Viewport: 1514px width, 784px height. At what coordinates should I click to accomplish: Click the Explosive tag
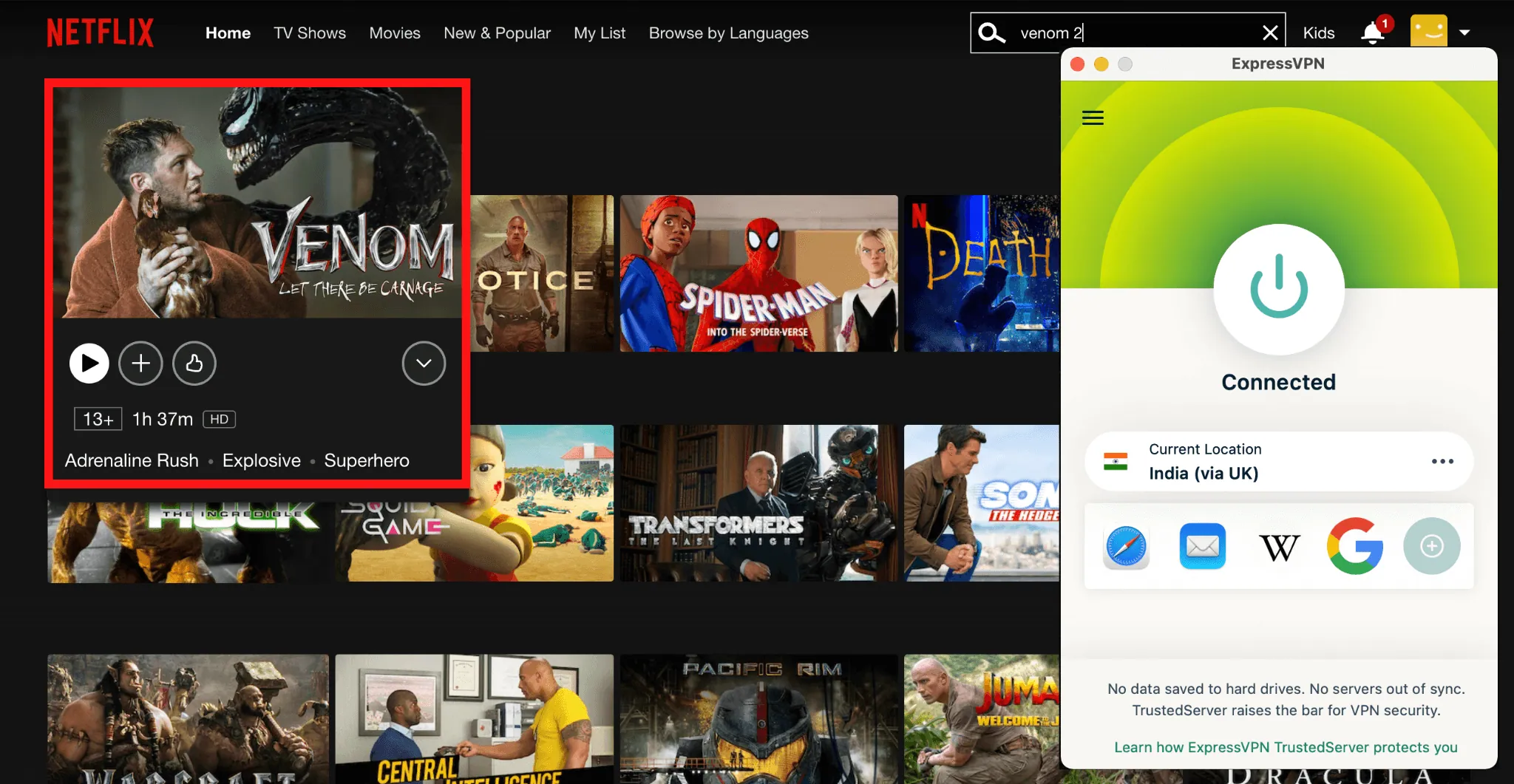click(x=262, y=460)
